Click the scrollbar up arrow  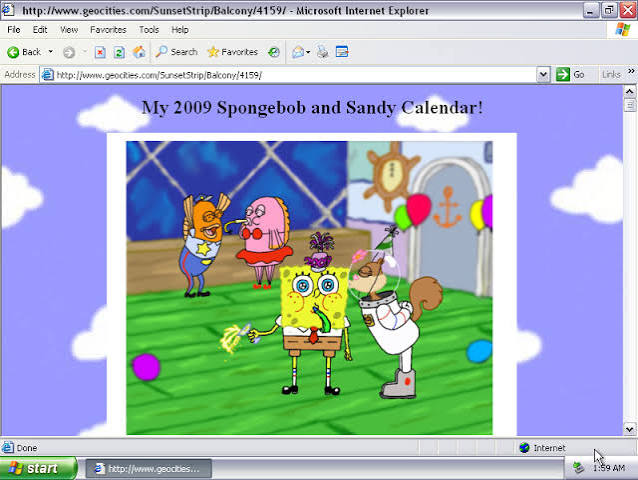click(x=629, y=91)
